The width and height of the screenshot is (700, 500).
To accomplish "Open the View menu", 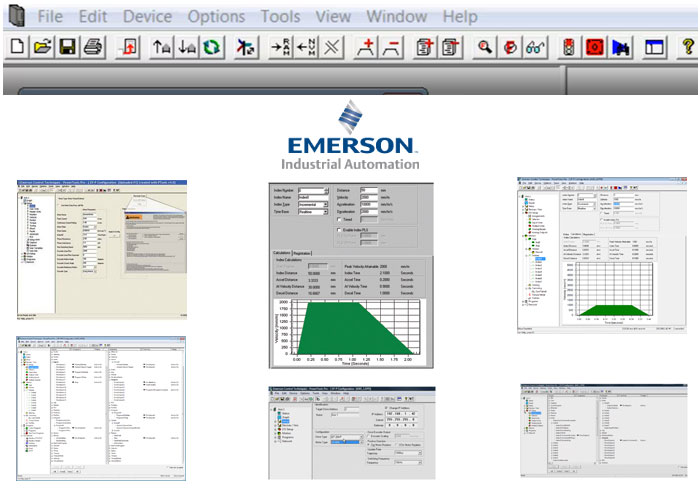I will (333, 17).
